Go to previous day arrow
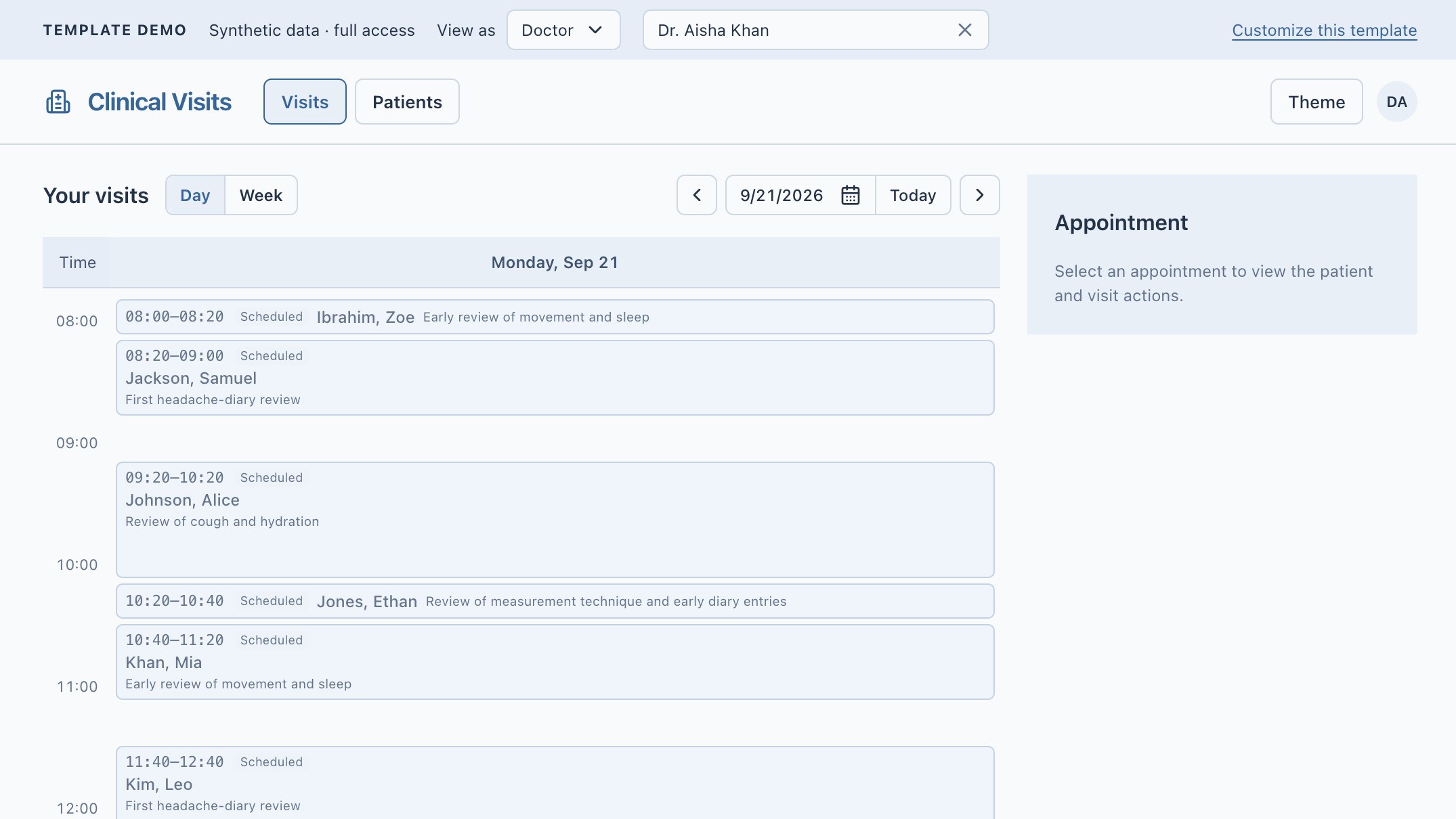Image resolution: width=1456 pixels, height=819 pixels. 697,195
